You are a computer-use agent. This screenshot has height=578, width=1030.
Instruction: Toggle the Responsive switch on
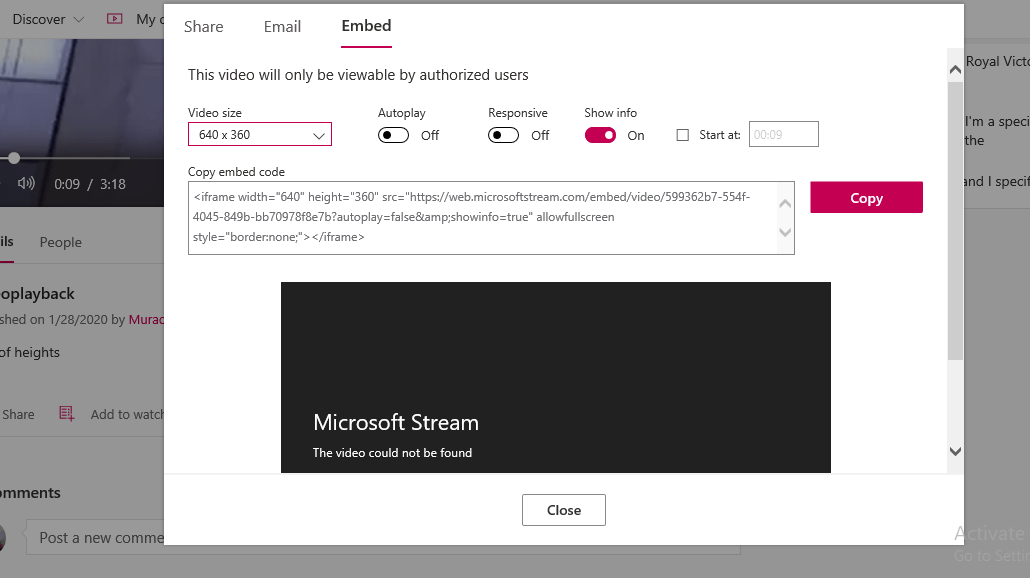503,134
